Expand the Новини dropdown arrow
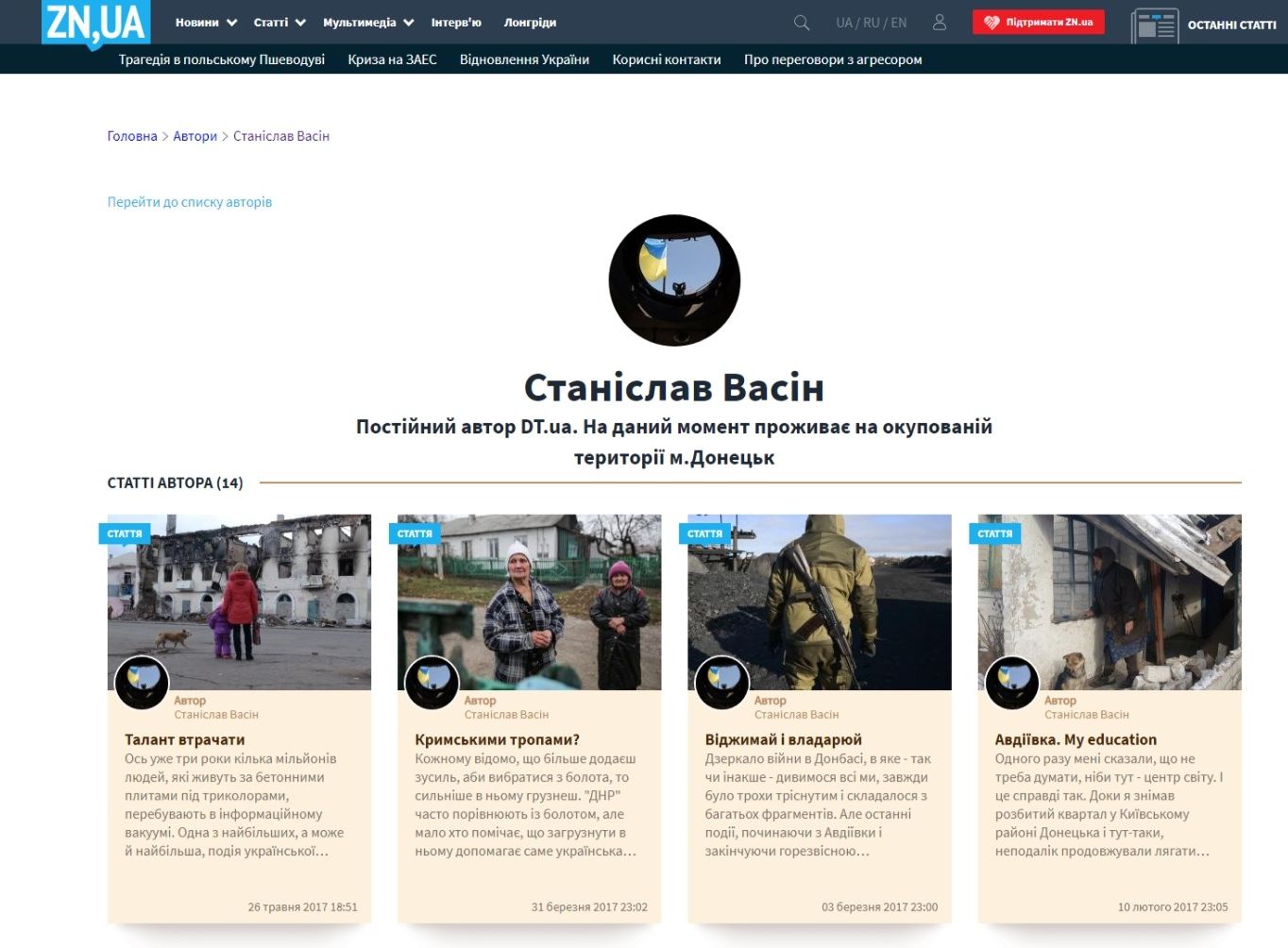The height and width of the screenshot is (948, 1288). point(231,23)
